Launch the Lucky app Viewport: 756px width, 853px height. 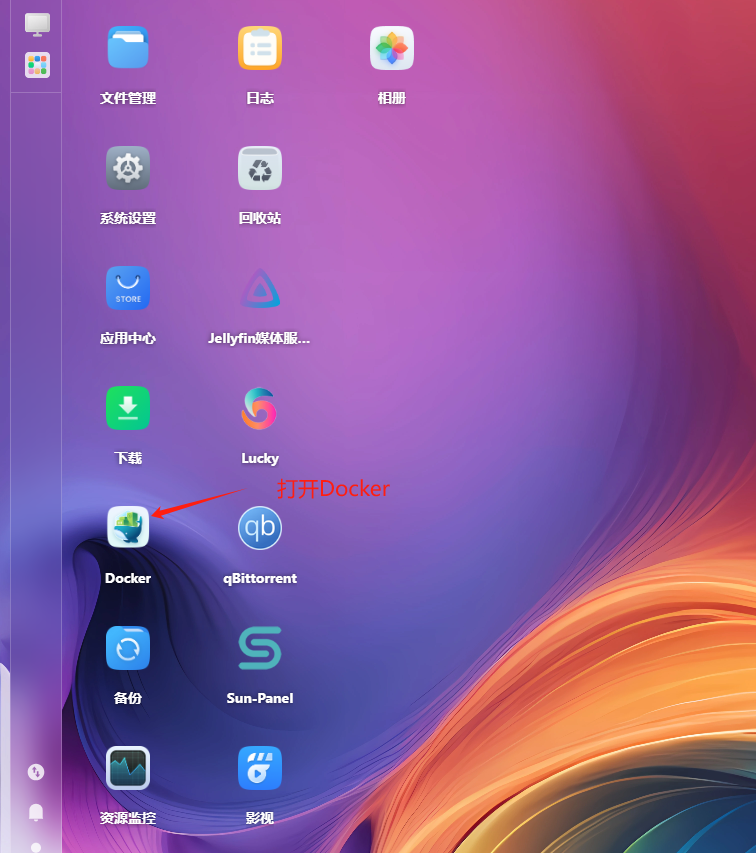click(260, 408)
